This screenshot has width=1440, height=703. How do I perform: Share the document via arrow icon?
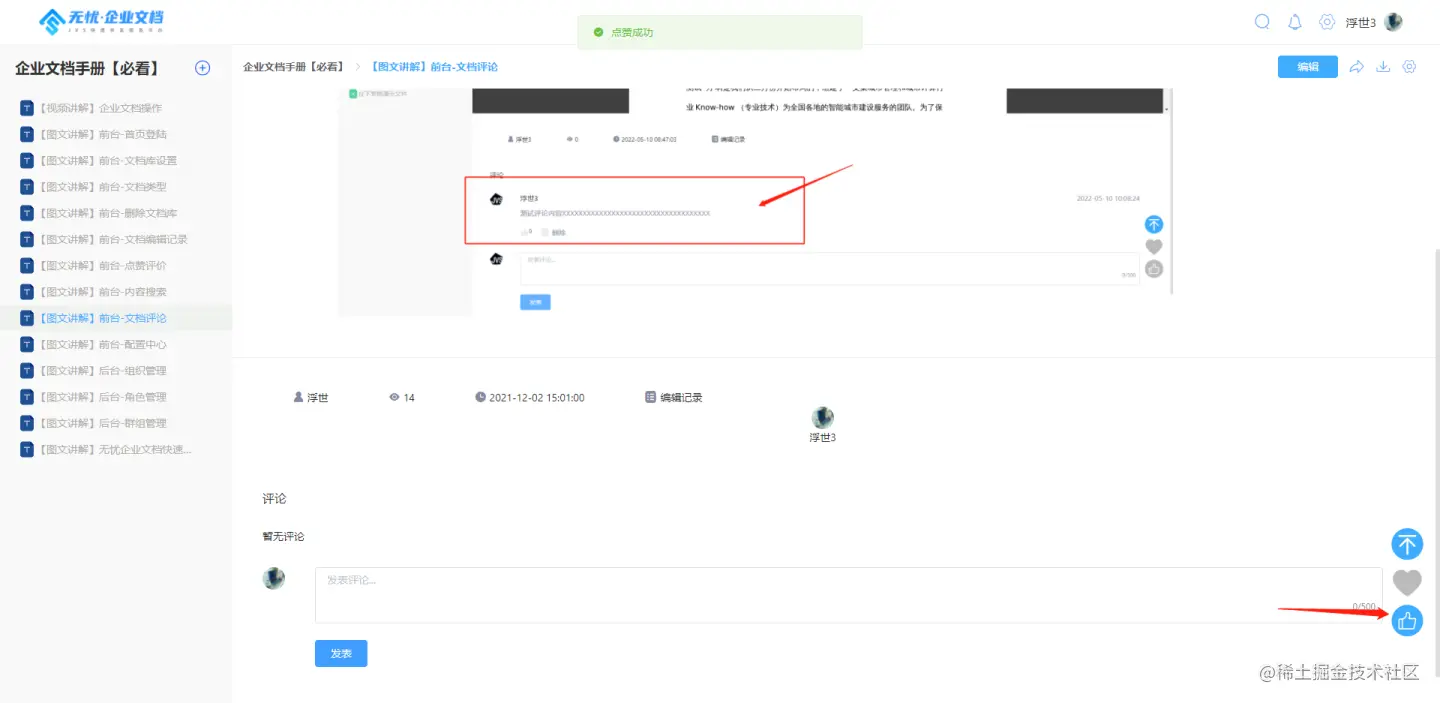tap(1357, 67)
